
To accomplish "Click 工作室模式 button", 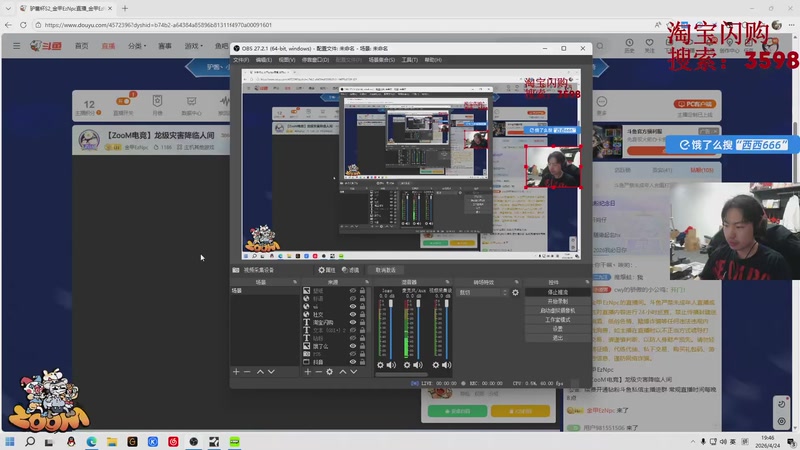I will point(558,320).
